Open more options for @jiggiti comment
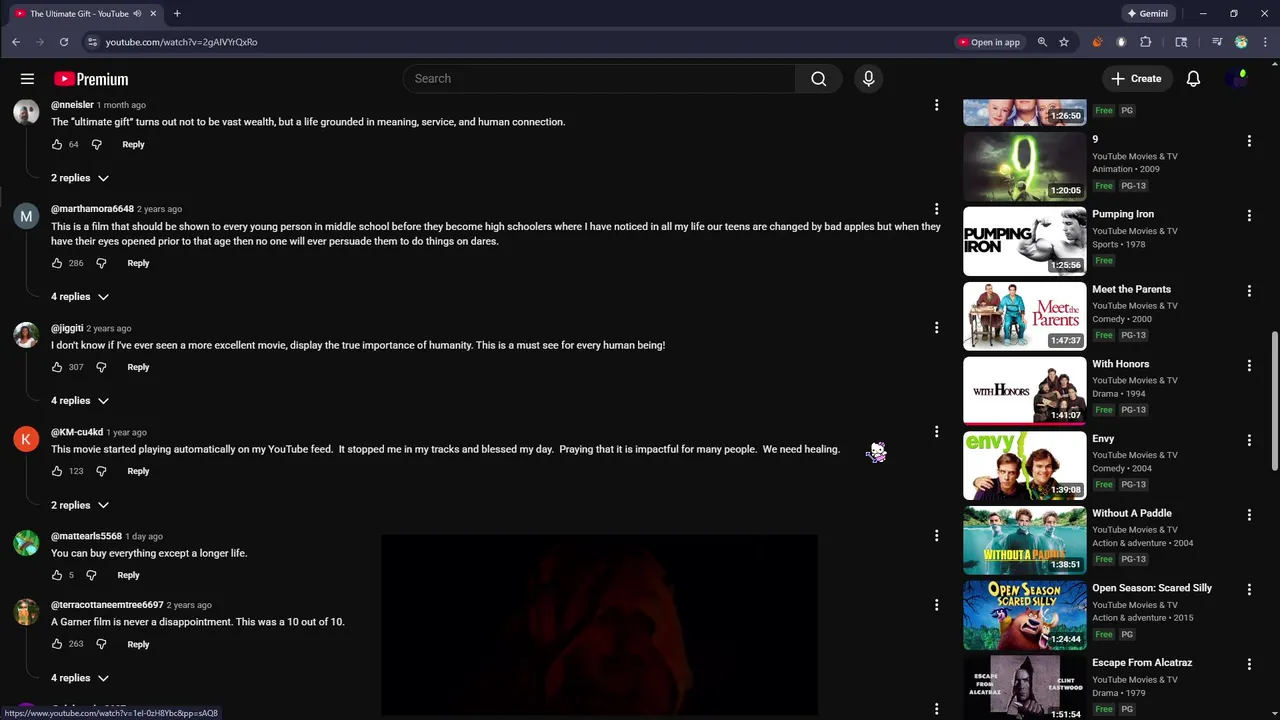 click(x=936, y=328)
